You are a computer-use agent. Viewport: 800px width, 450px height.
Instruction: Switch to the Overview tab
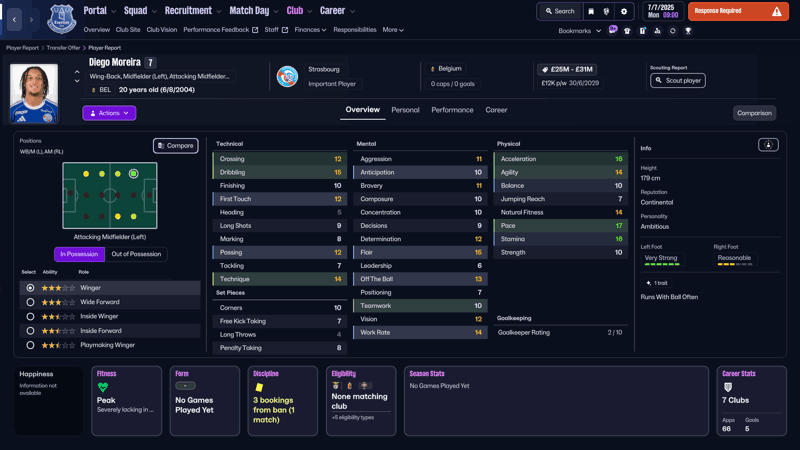click(362, 110)
